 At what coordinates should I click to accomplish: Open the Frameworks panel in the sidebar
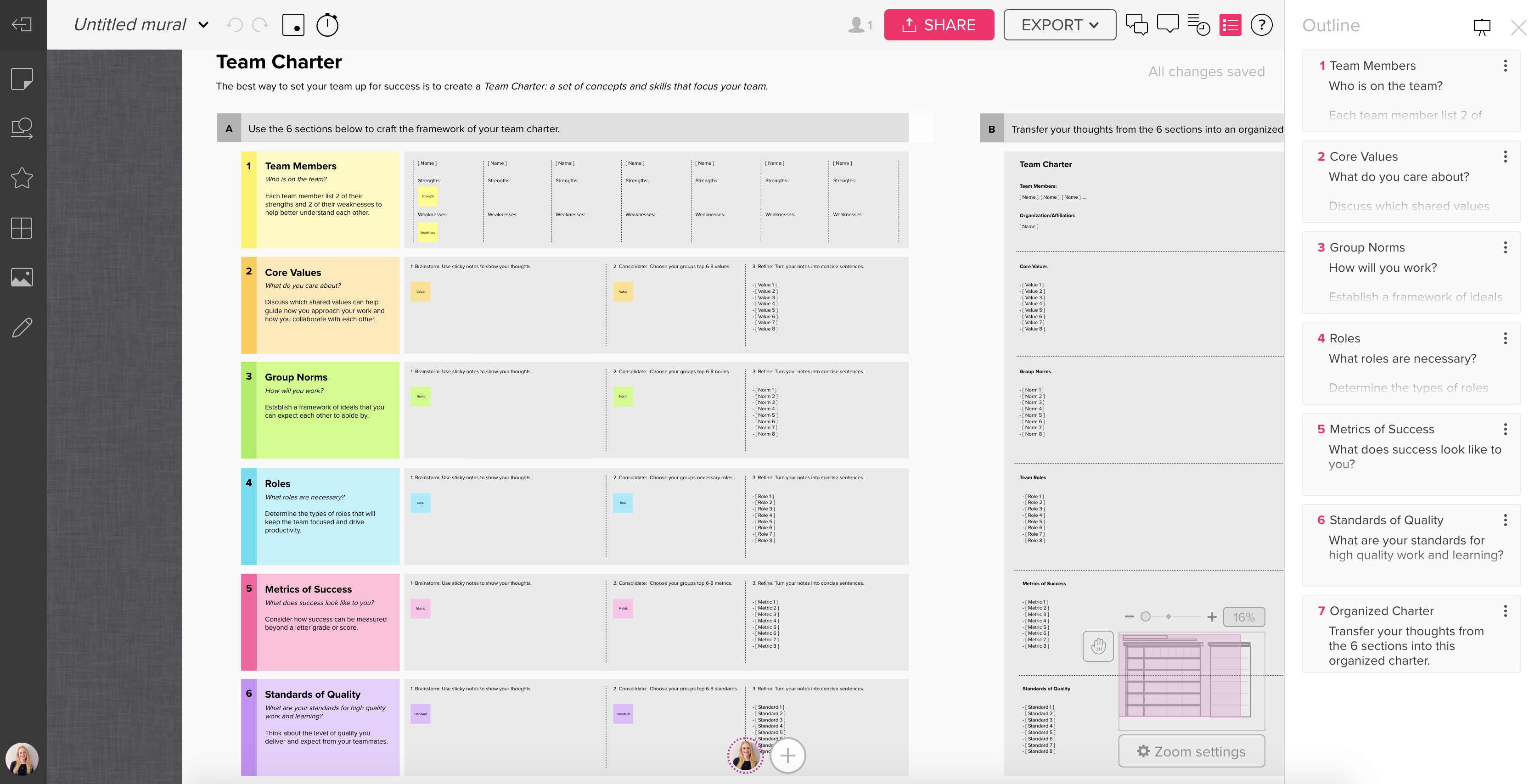coord(22,227)
